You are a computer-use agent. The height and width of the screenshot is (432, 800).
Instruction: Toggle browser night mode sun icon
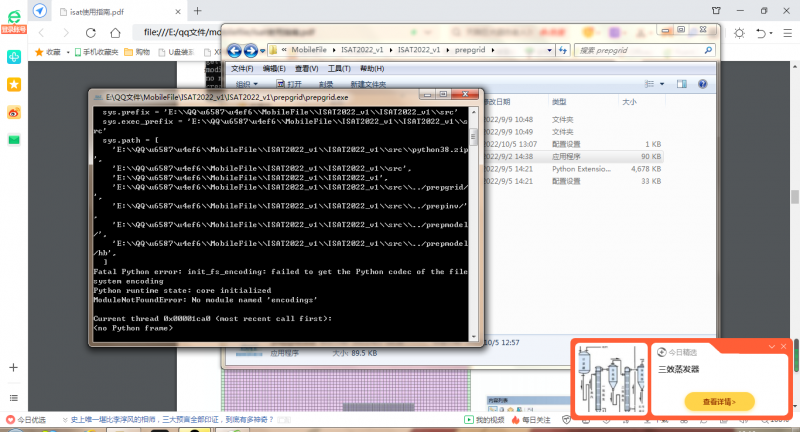click(740, 33)
